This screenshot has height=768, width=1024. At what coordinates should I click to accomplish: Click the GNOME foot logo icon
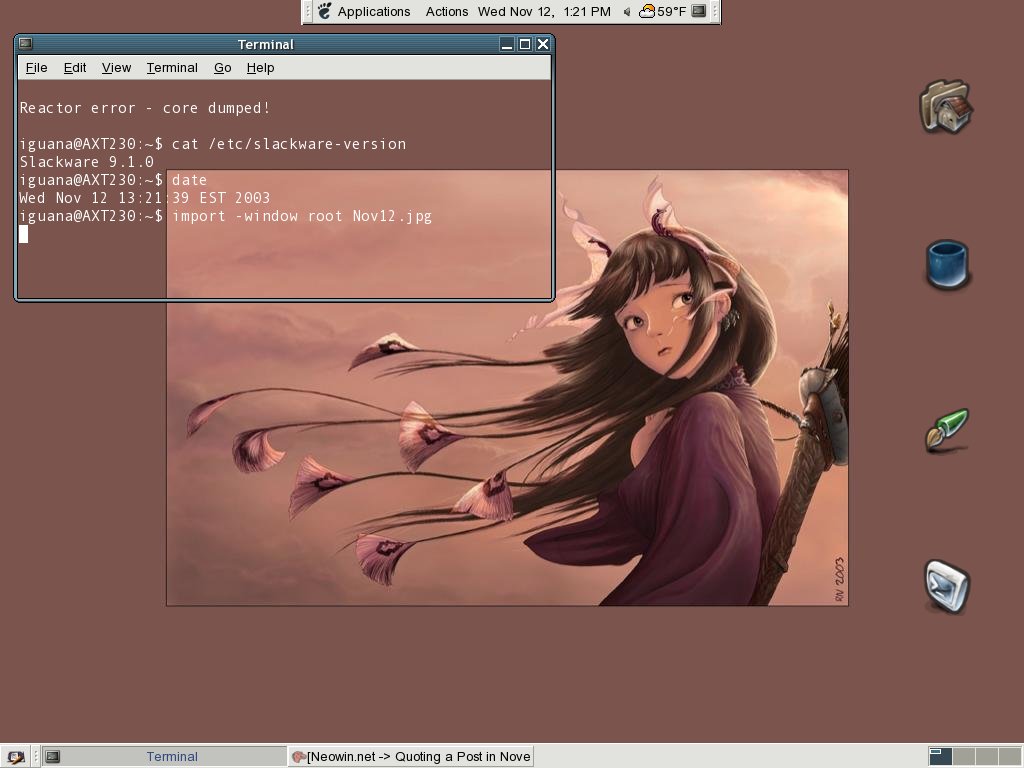tap(325, 11)
